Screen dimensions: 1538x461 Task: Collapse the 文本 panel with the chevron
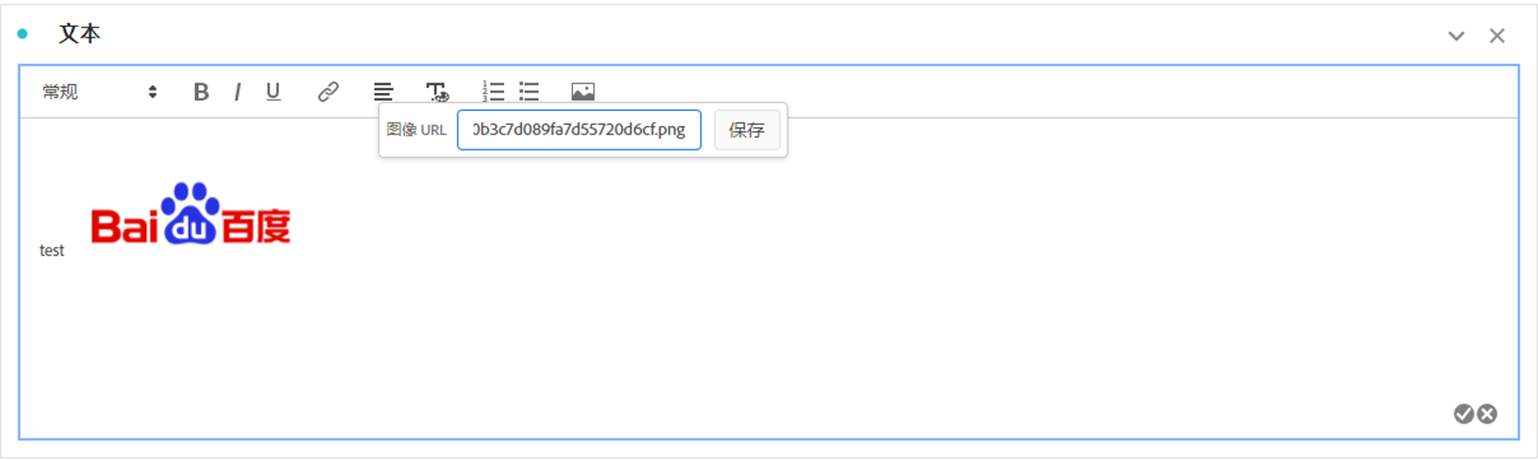(x=1457, y=36)
